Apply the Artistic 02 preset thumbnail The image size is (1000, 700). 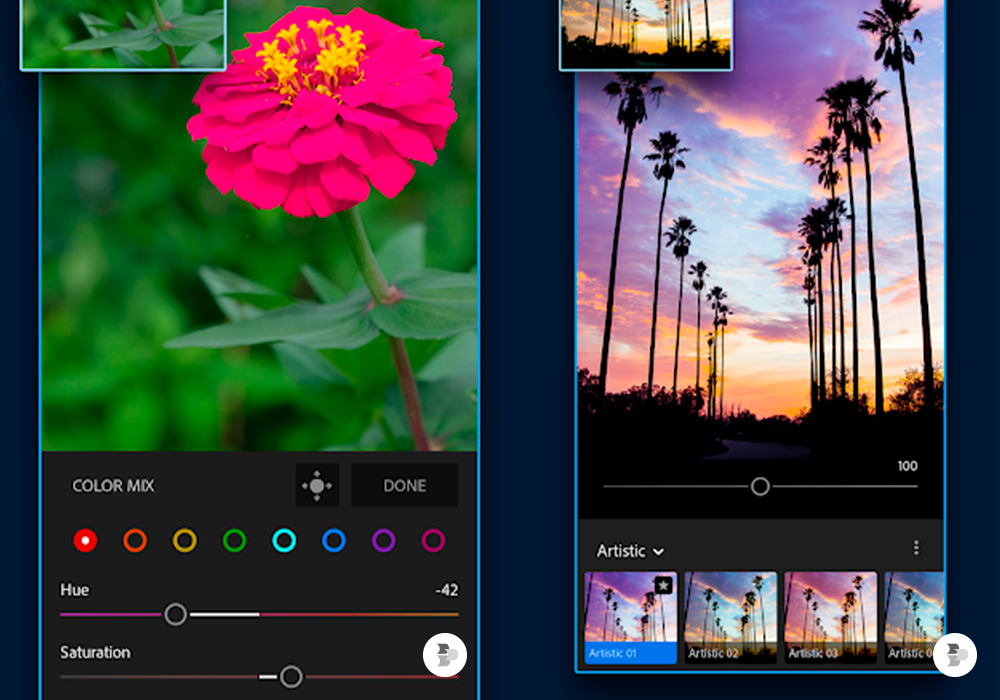point(730,616)
